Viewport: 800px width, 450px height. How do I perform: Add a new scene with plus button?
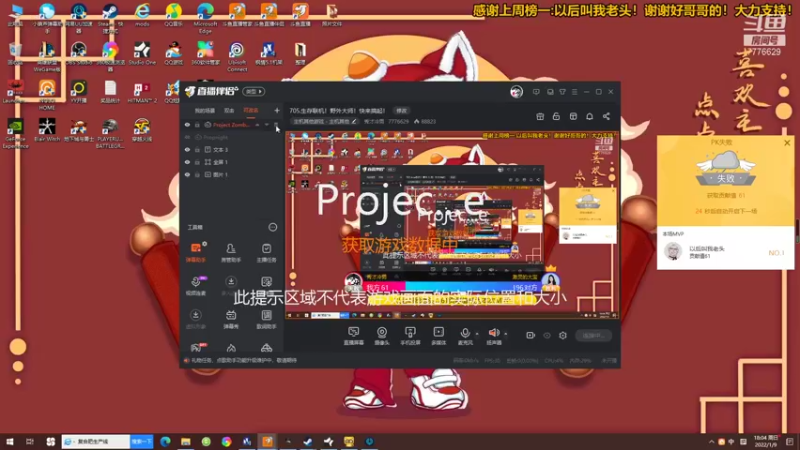tap(277, 110)
